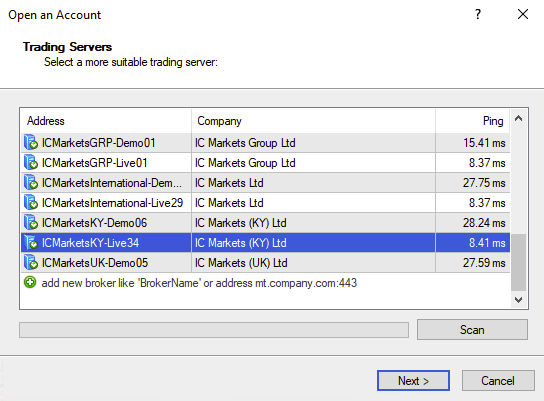Click the scan progress bar
The width and height of the screenshot is (544, 401).
(214, 330)
